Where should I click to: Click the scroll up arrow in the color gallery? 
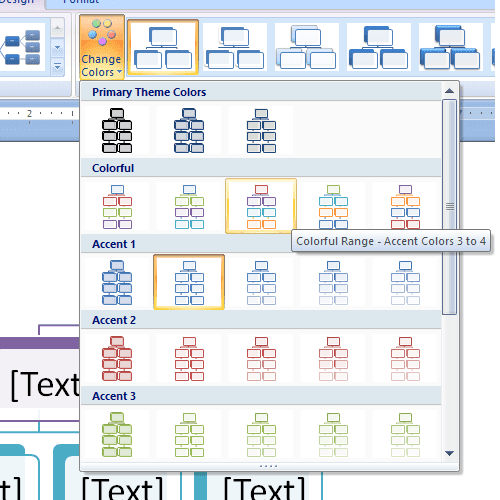(x=449, y=91)
